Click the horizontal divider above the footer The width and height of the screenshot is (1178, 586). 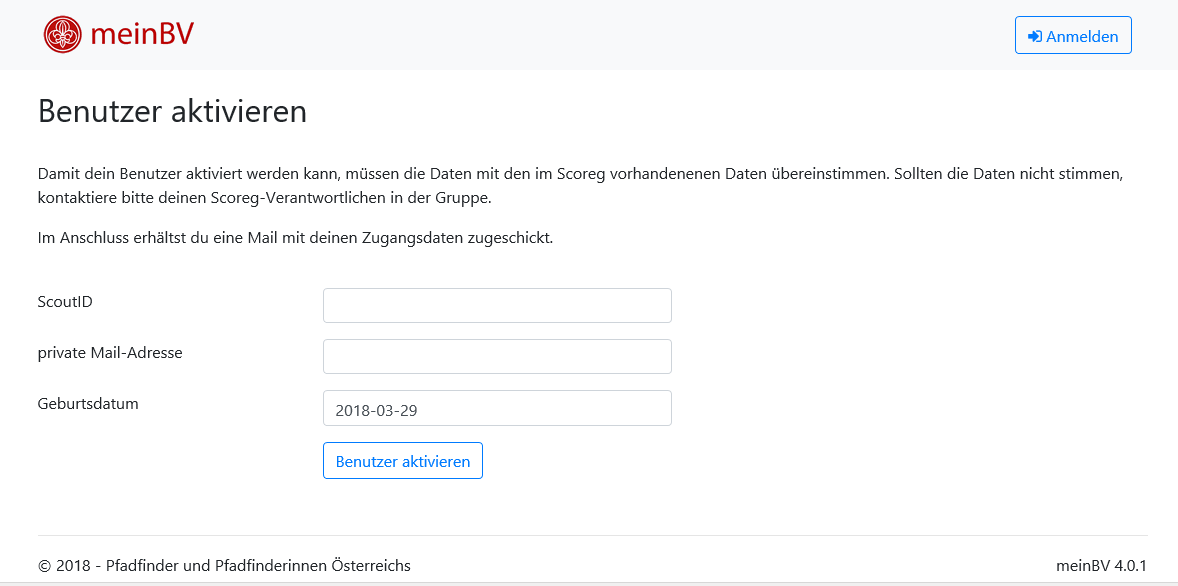point(593,536)
